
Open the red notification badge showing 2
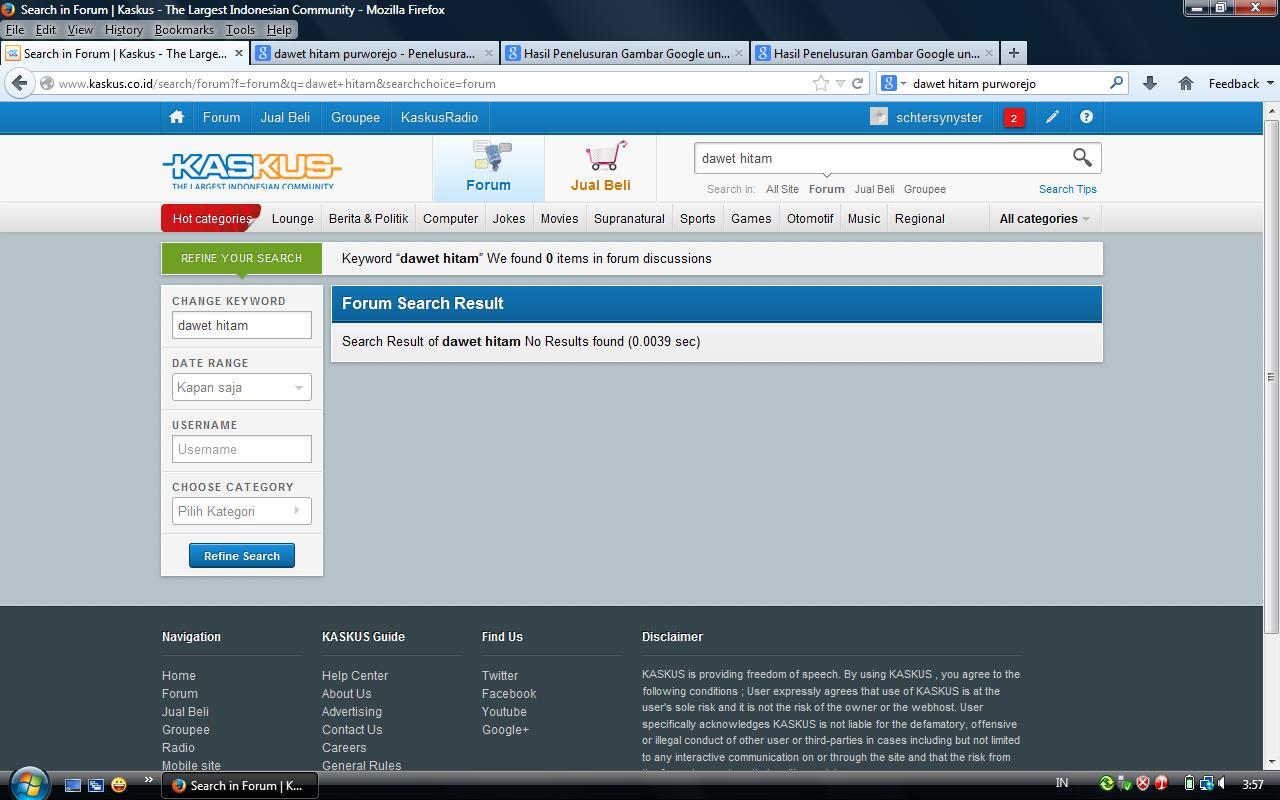(1014, 118)
